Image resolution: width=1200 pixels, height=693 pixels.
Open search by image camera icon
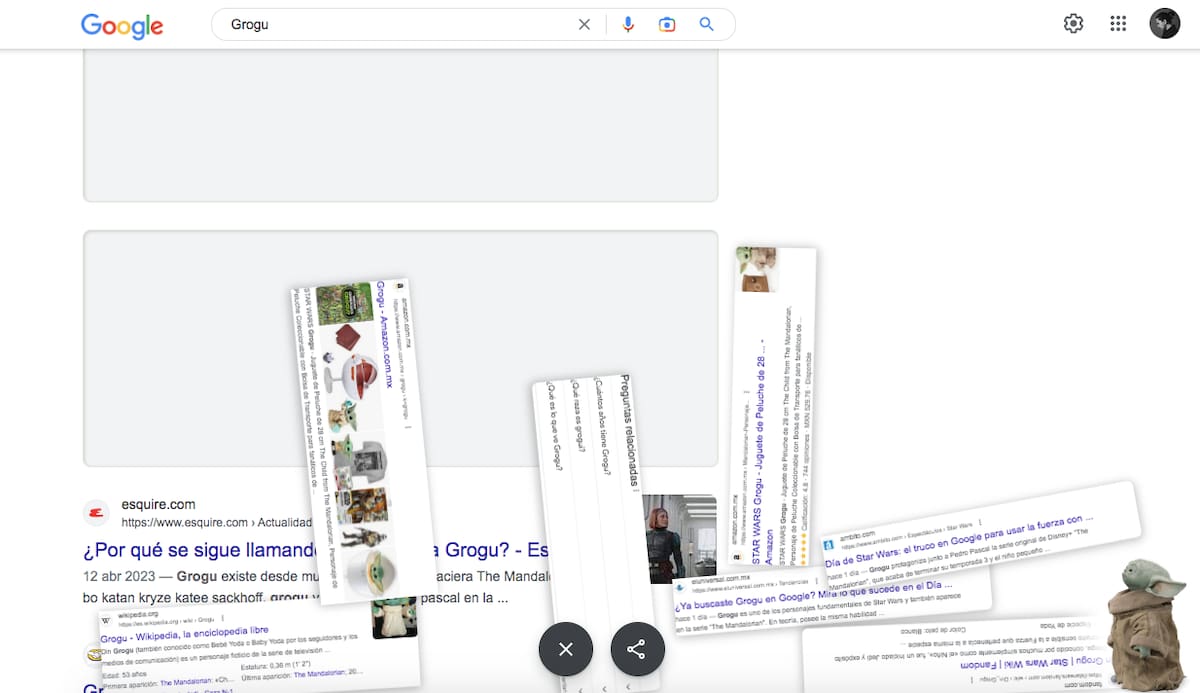point(667,25)
